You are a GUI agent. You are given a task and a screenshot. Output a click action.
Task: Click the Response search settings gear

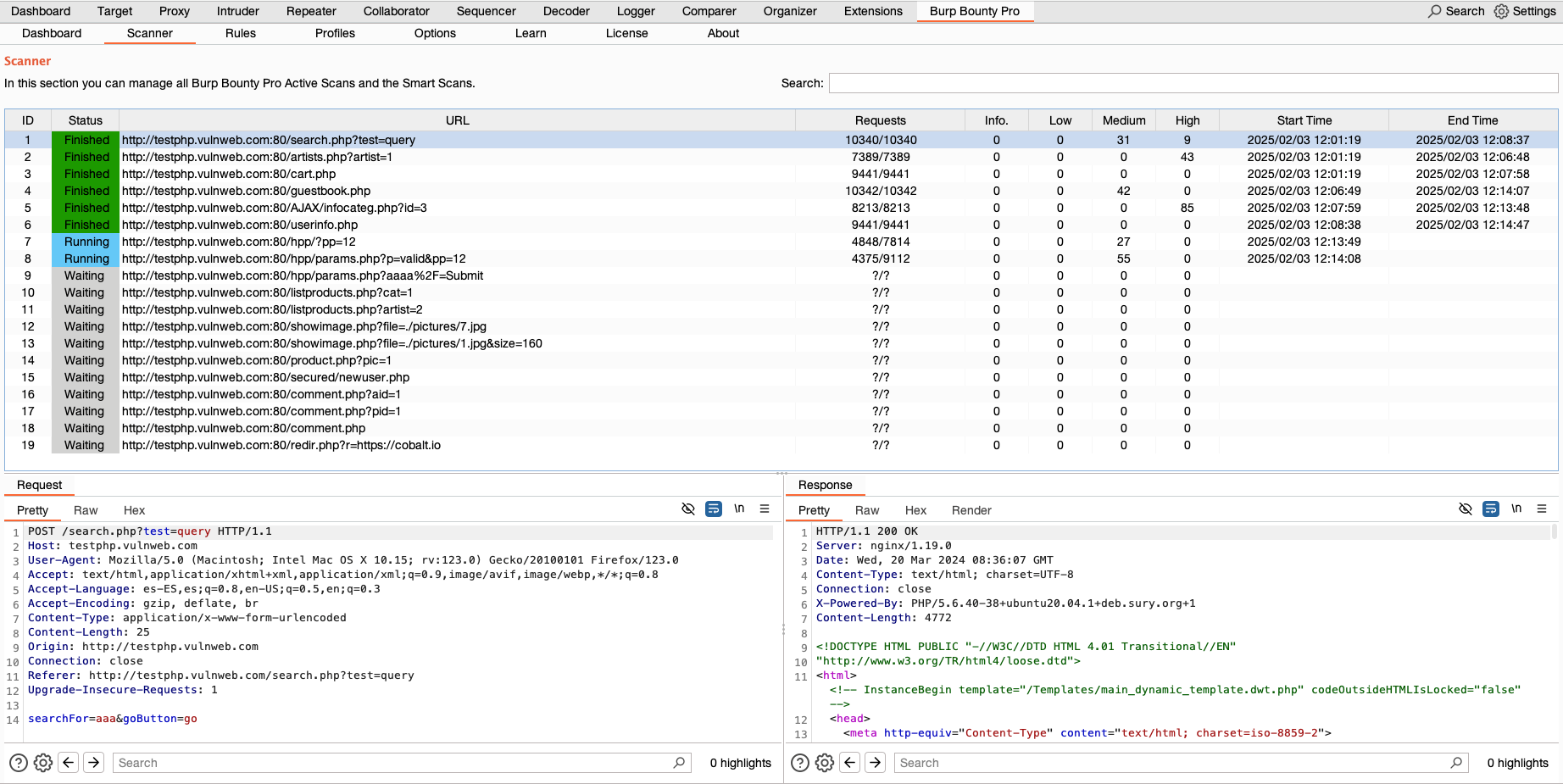[825, 763]
